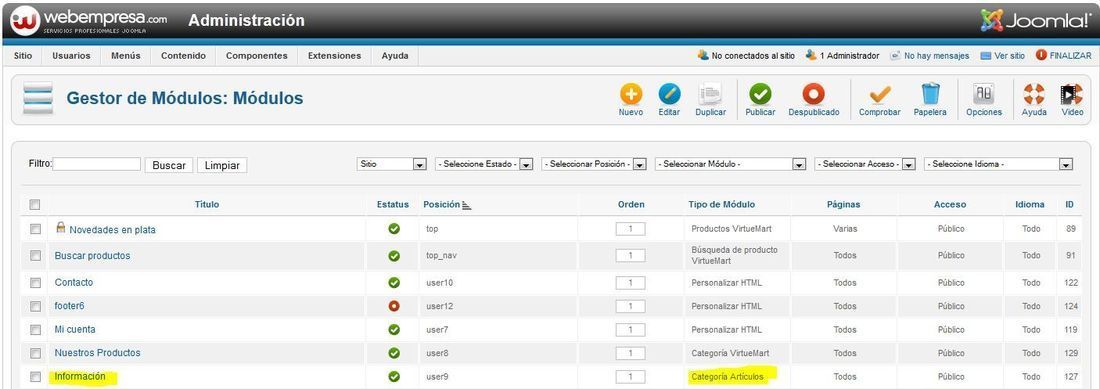Screen dimensions: 1100x389
Task: Open the Seleccionar Posición dropdown
Action: pos(593,164)
